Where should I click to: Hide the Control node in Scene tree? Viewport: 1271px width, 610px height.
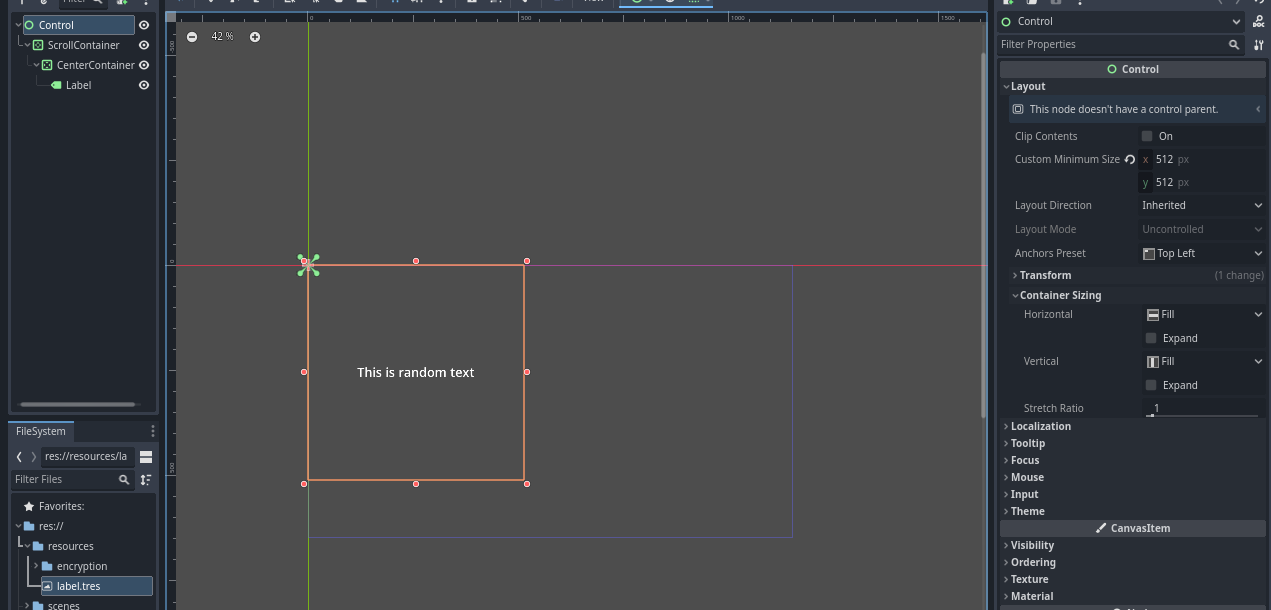(x=144, y=25)
